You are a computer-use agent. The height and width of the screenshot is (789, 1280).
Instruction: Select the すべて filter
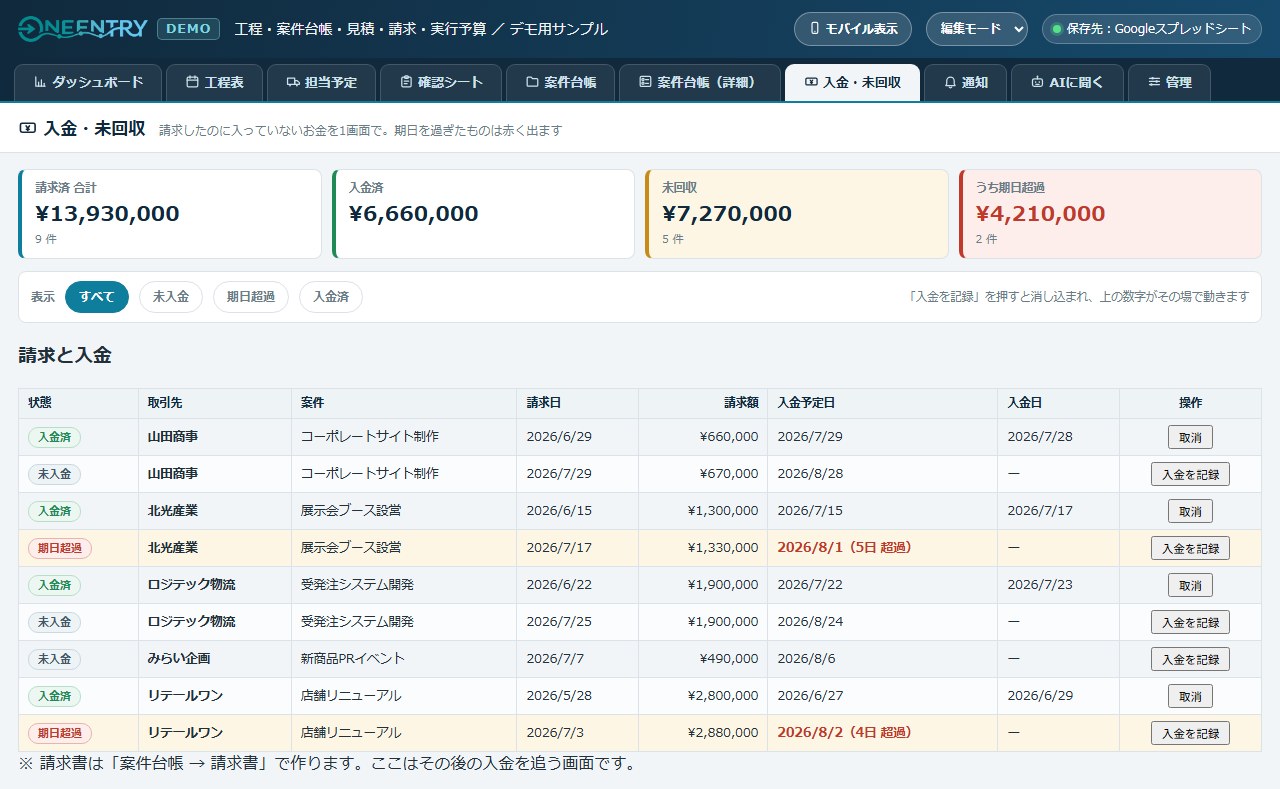97,297
